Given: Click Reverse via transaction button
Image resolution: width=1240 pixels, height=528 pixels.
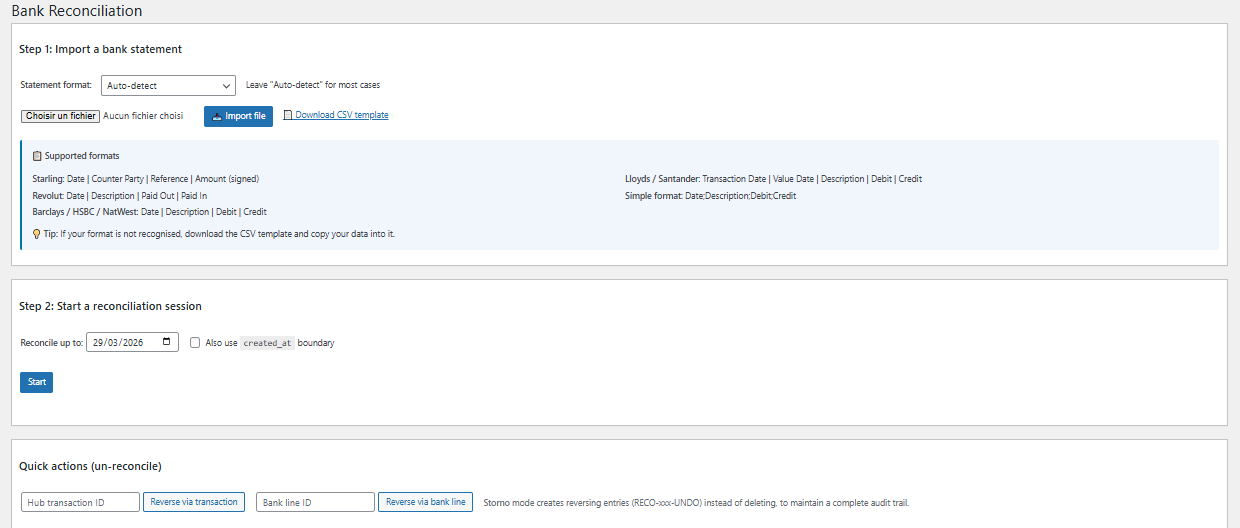Looking at the screenshot, I should click(194, 502).
